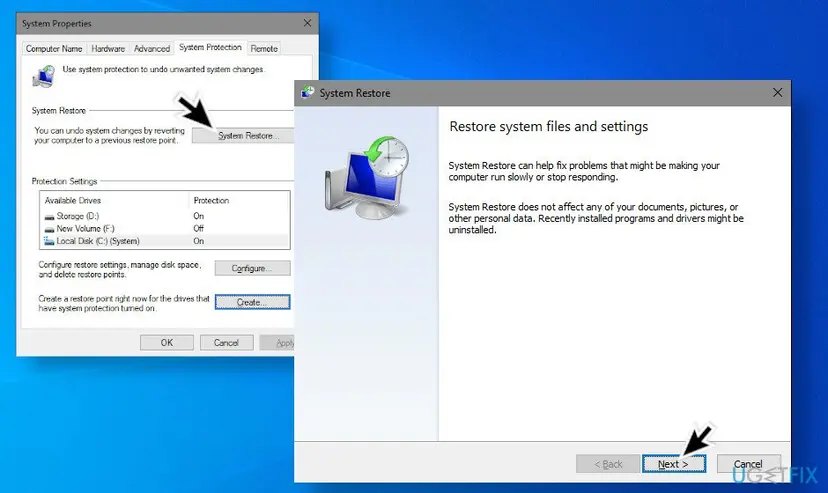
Task: Switch to the Advanced tab
Action: 152,49
